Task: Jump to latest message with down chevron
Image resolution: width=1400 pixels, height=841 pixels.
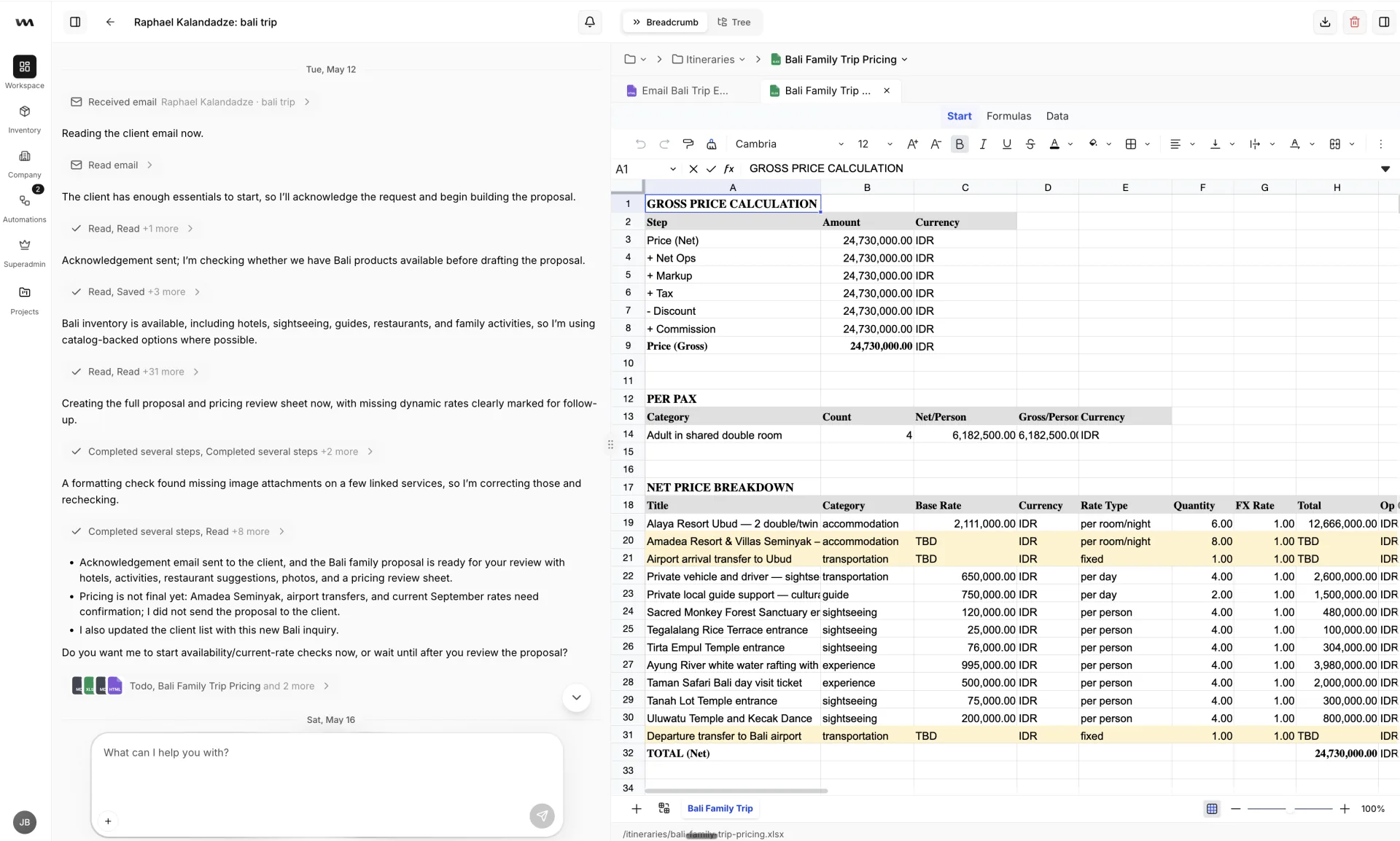Action: (x=576, y=697)
